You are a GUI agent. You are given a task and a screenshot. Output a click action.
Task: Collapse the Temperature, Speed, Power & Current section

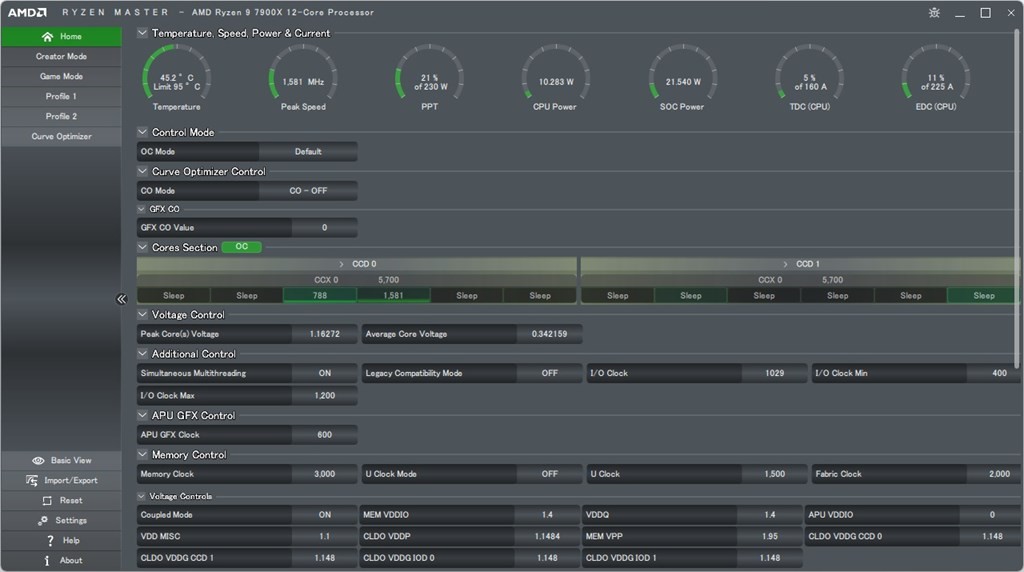coord(143,33)
